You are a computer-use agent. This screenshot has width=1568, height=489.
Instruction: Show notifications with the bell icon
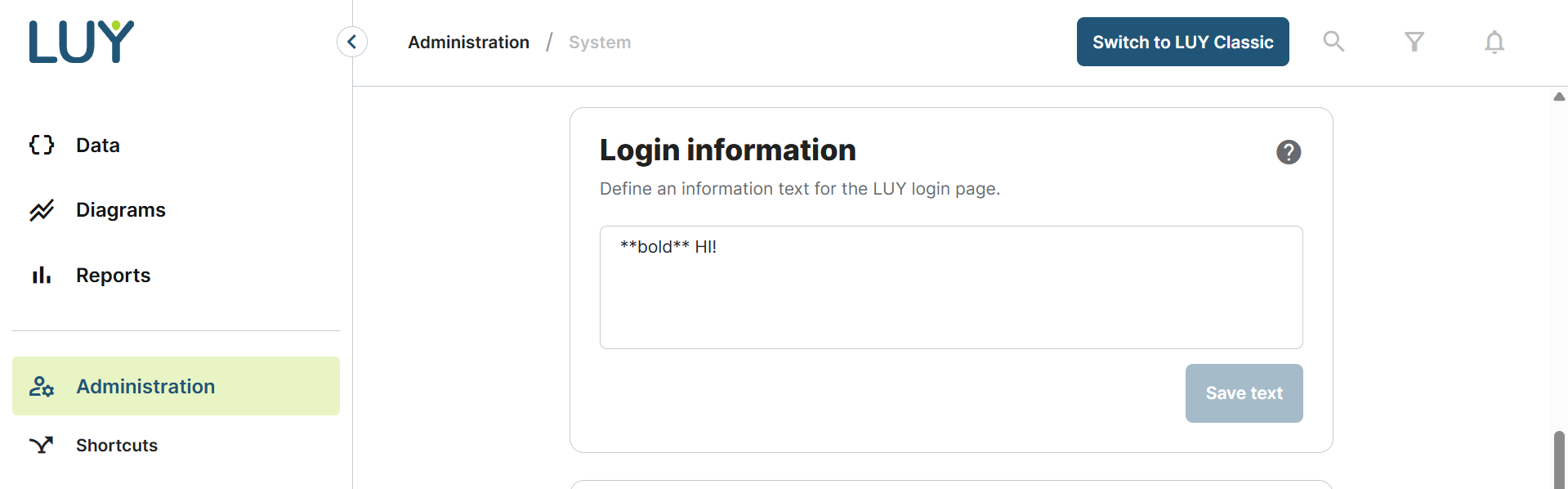coord(1494,42)
